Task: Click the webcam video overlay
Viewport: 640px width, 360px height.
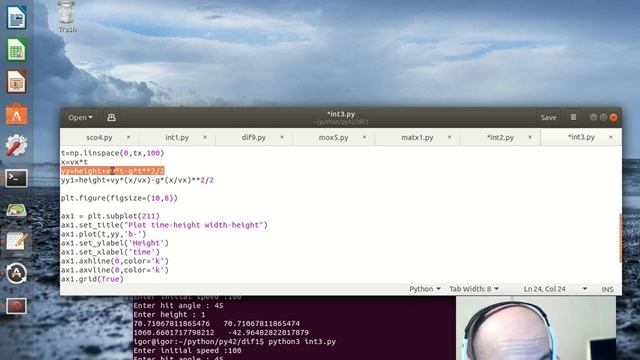Action: [x=536, y=328]
